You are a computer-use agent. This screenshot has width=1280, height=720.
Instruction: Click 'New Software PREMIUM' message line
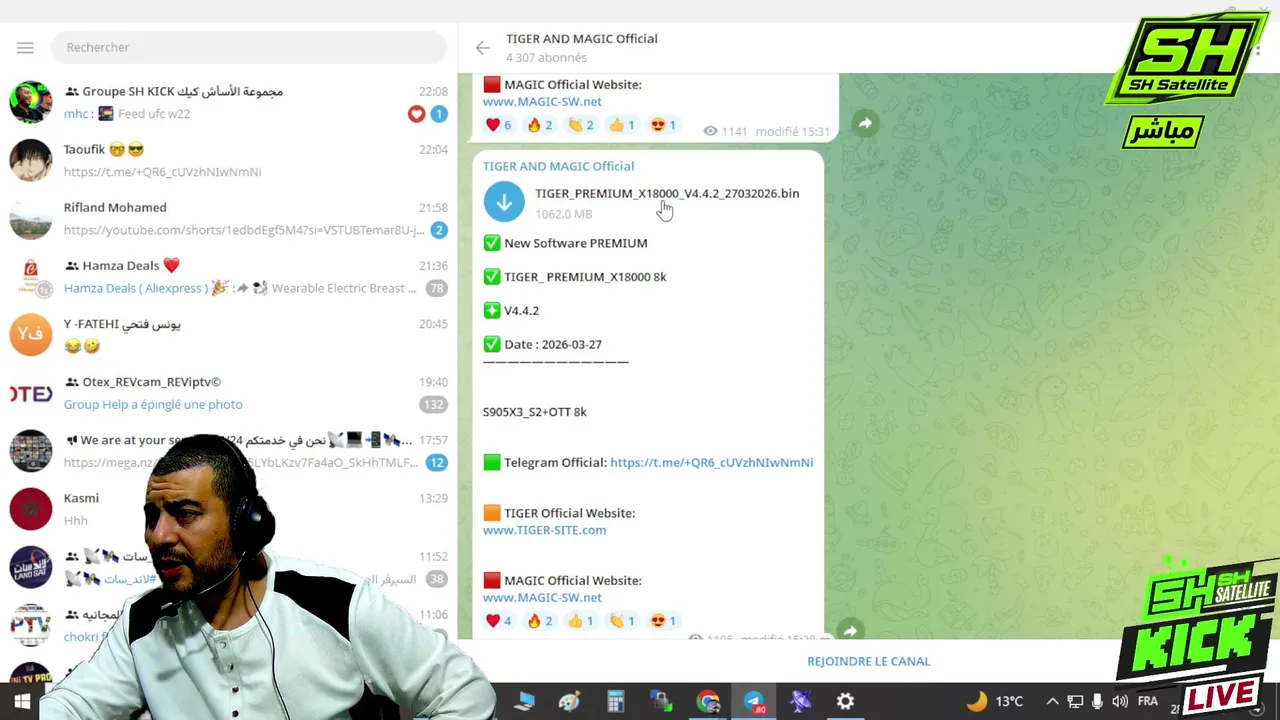click(x=565, y=243)
